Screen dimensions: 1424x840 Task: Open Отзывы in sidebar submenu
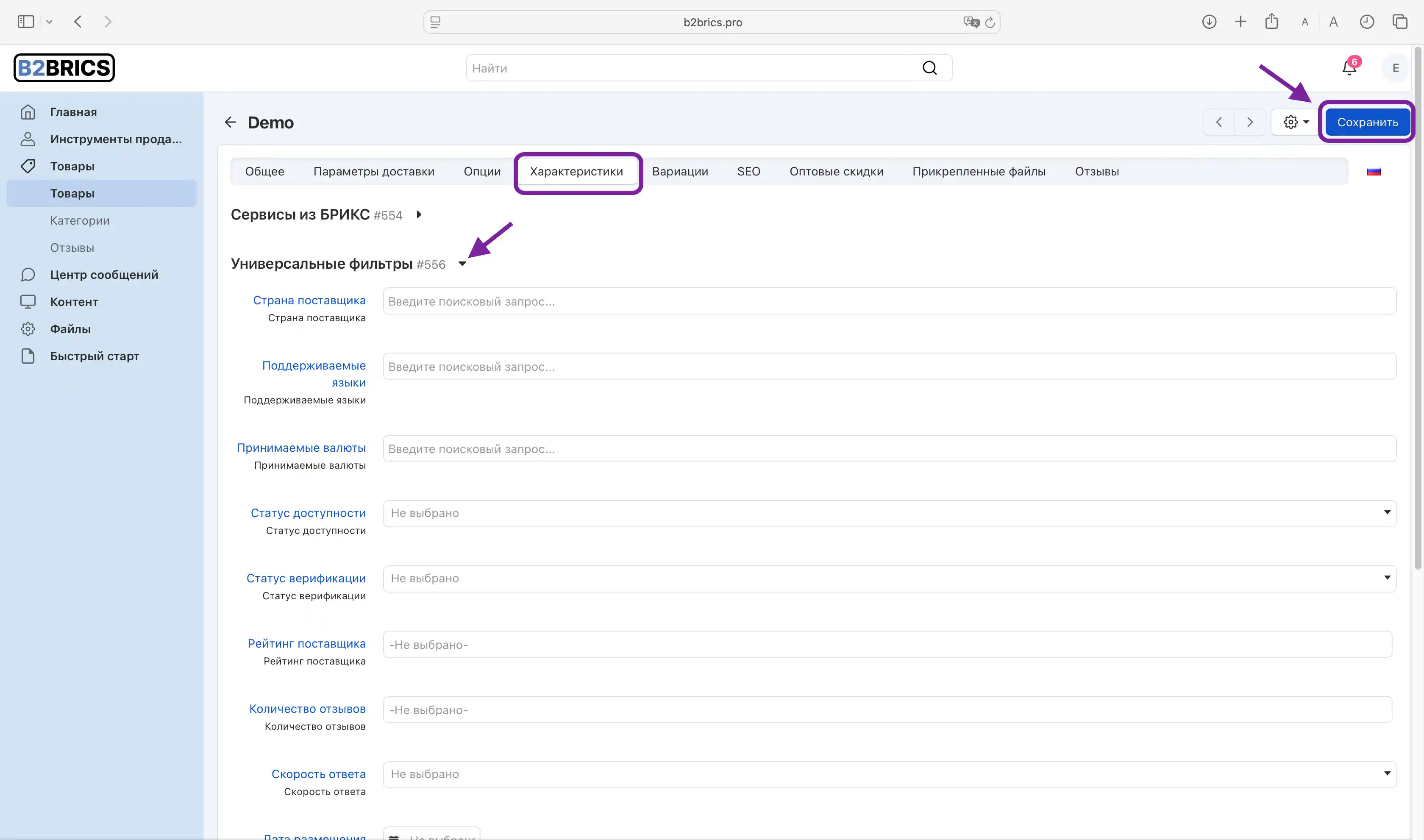[x=72, y=248]
